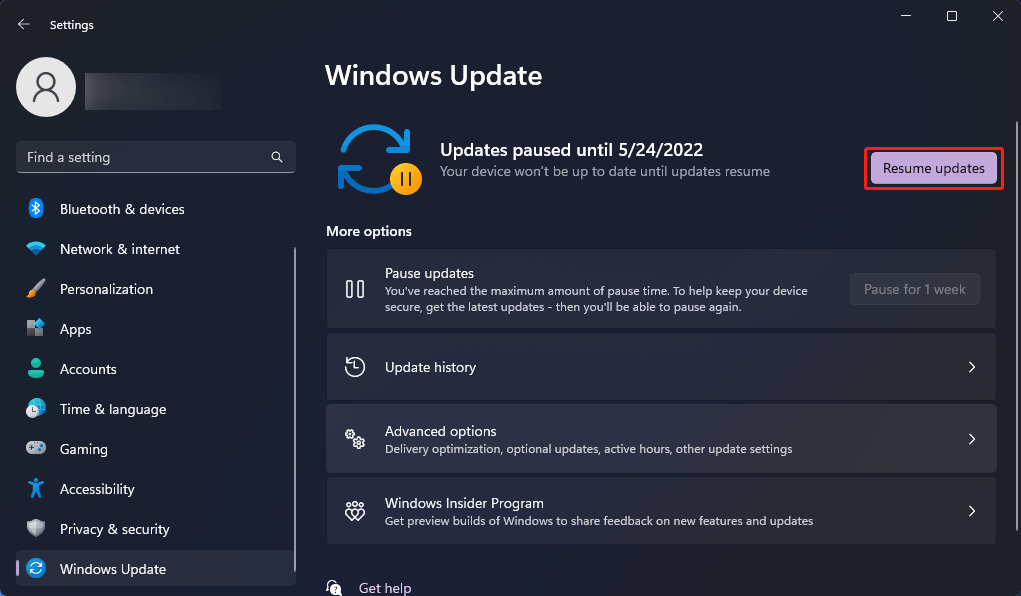Open Bluetooth & devices settings
This screenshot has width=1021, height=596.
[x=36, y=209]
